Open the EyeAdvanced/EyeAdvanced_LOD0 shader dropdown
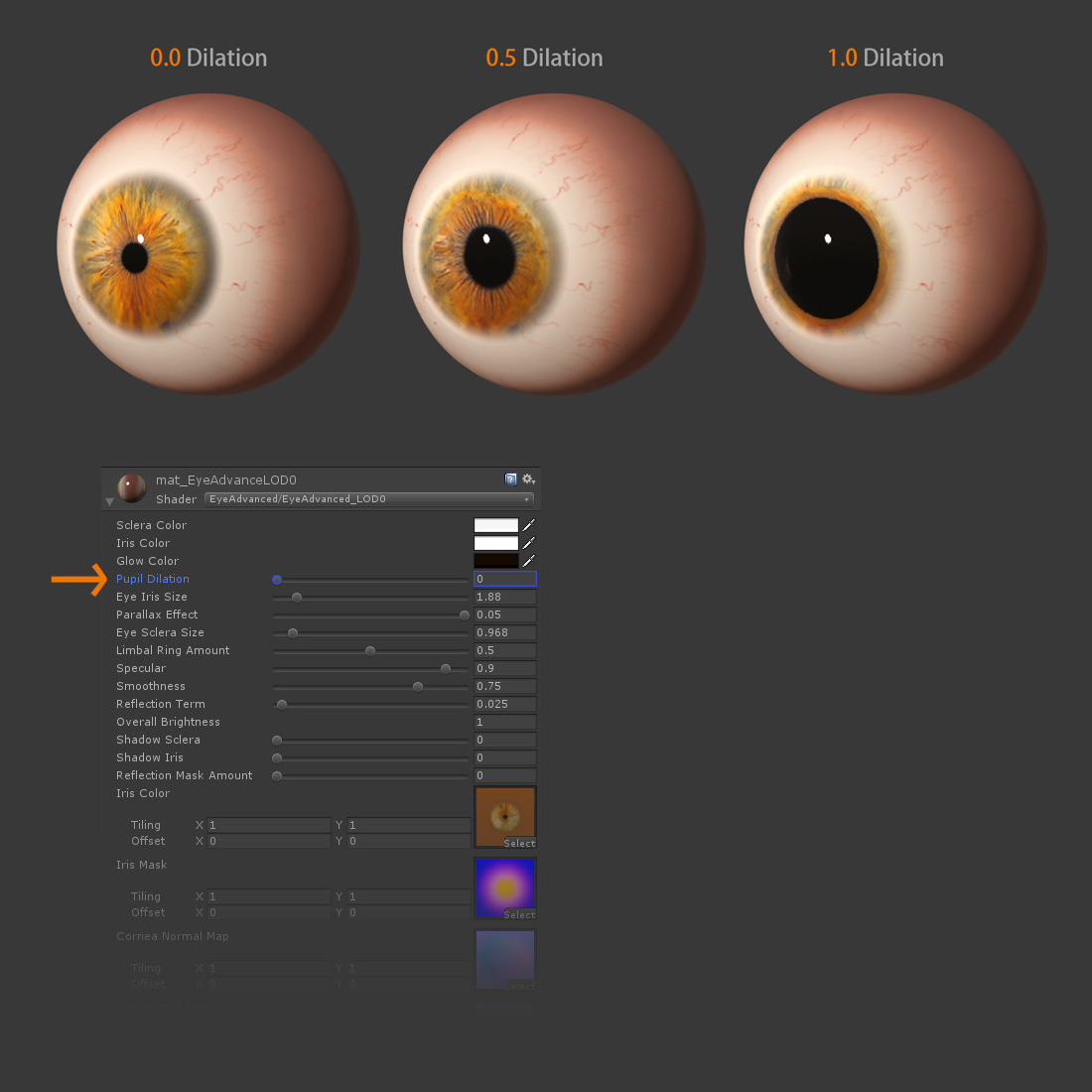 [367, 498]
